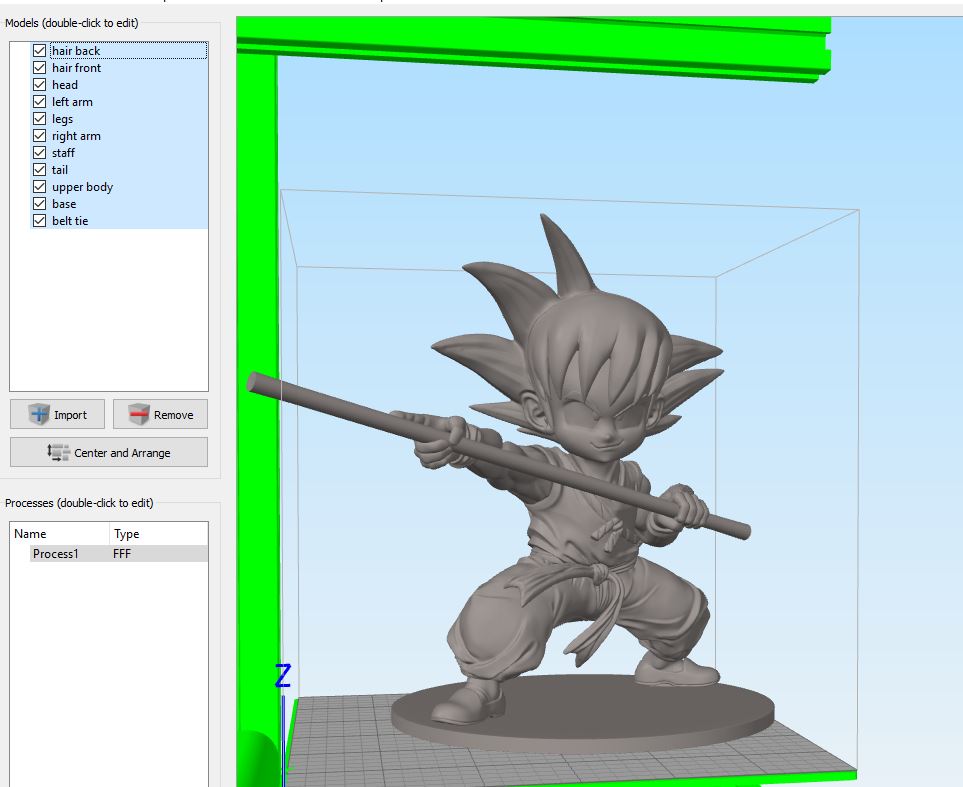963x787 pixels.
Task: Select the upper body model entry
Action: coord(82,187)
